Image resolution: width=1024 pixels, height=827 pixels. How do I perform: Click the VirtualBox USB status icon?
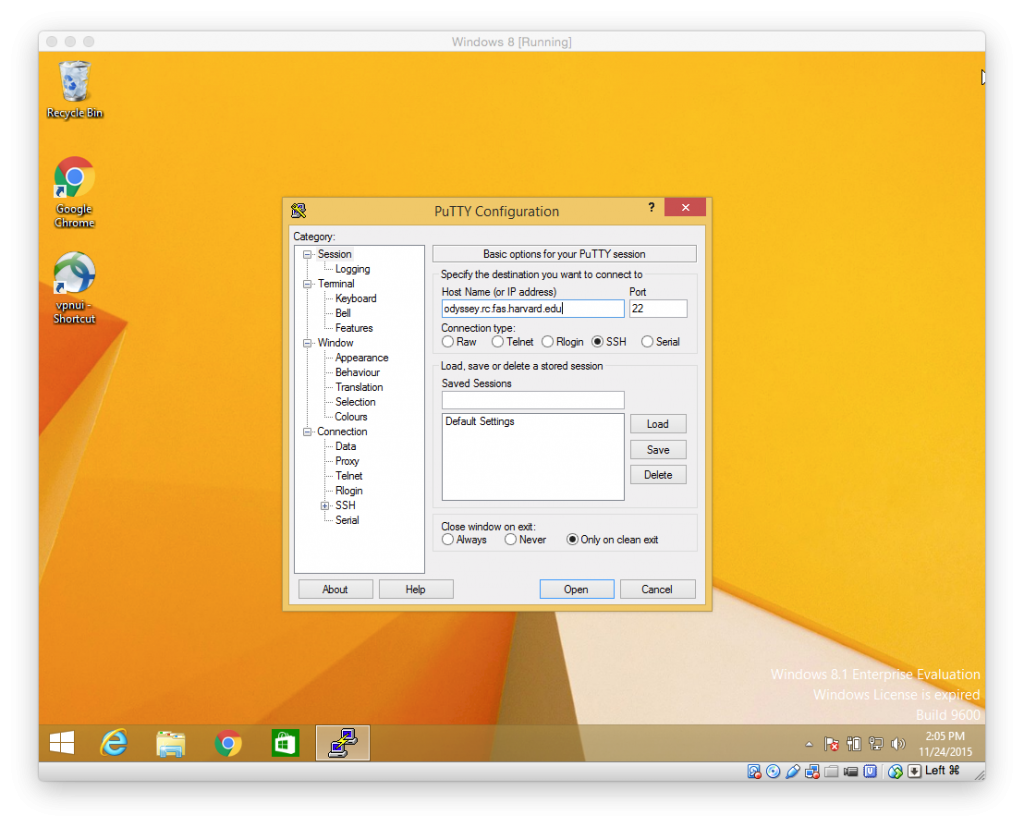coord(793,772)
